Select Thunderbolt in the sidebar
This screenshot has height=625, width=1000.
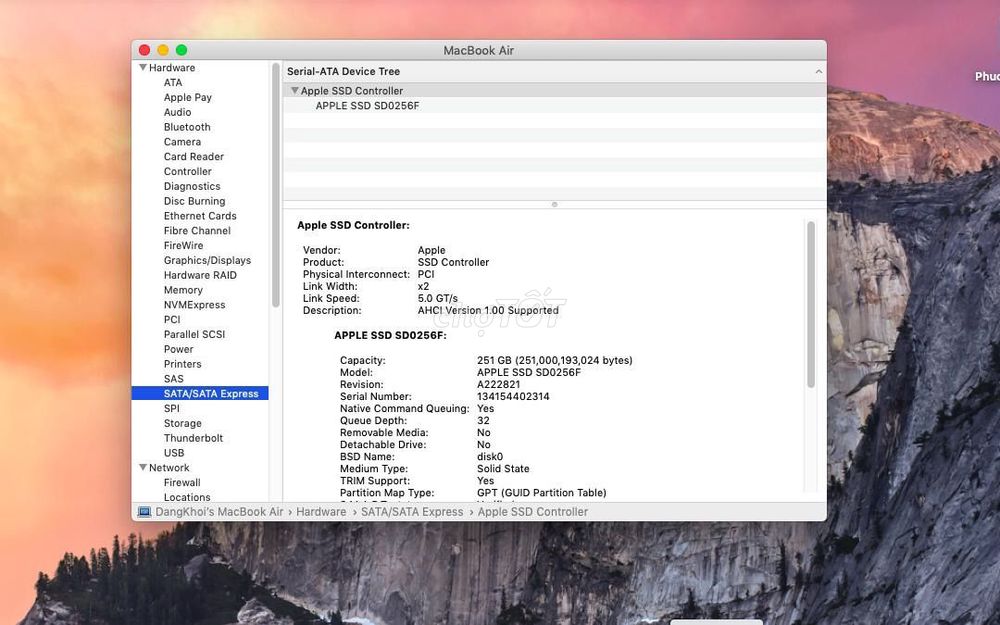[x=193, y=438]
